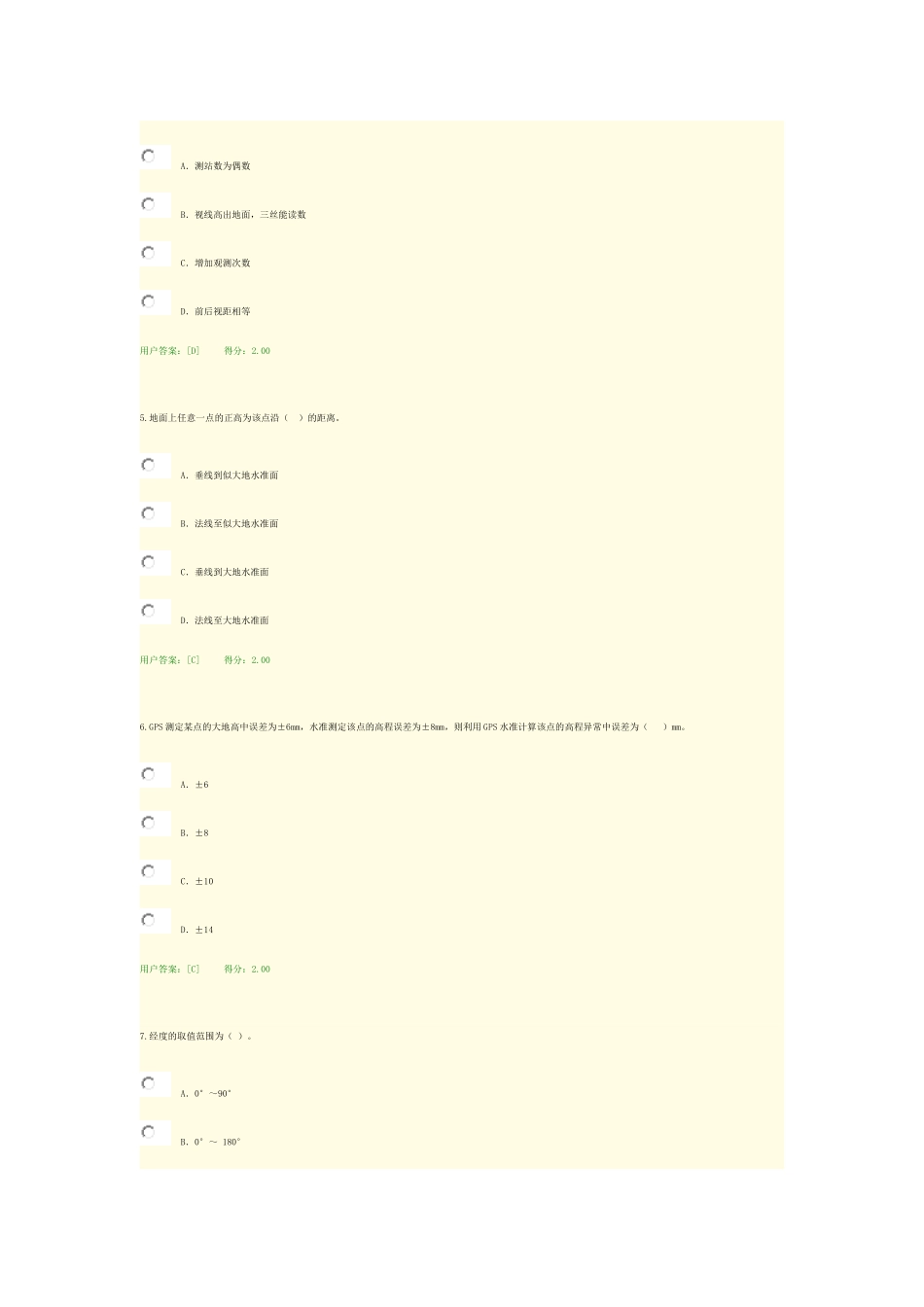
Task: Select radio for 0°～90° longitude range
Action: [x=149, y=1083]
